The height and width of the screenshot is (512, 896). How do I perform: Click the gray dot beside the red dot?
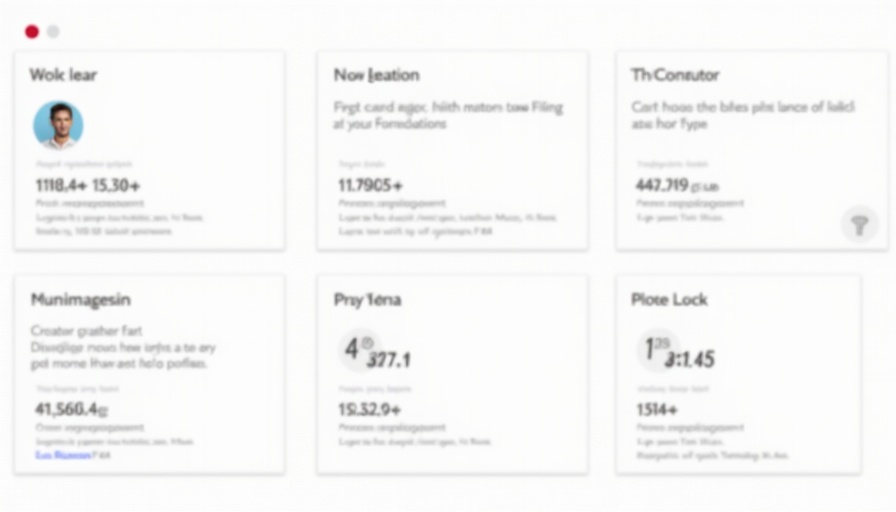coord(53,31)
